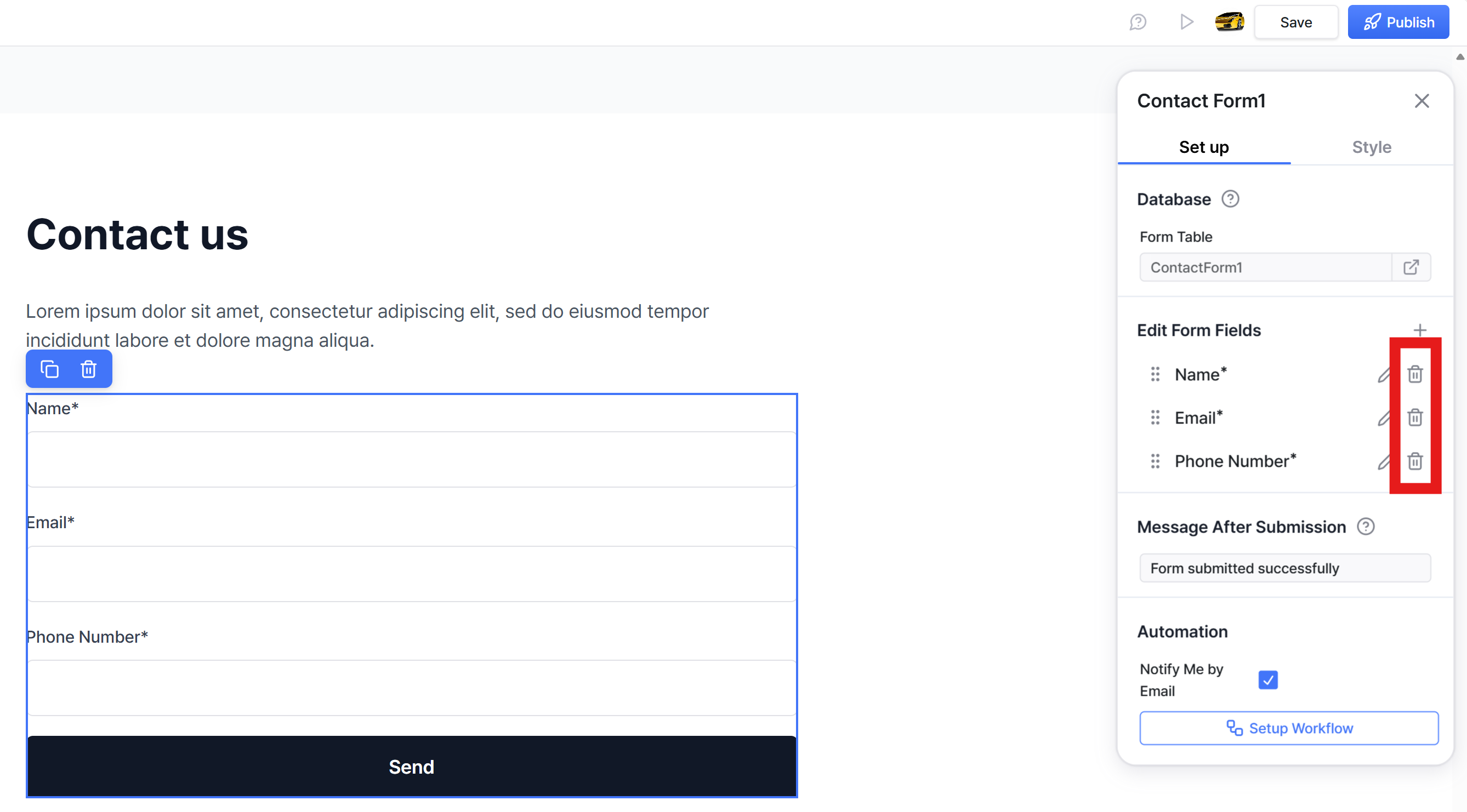1467x812 pixels.
Task: Open ContactForm1 table in external link
Action: point(1411,267)
